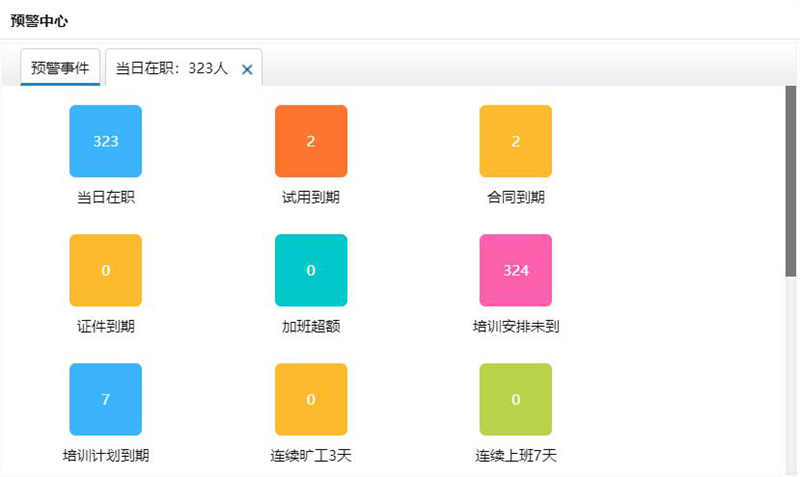This screenshot has width=800, height=477.
Task: Click the 预警中心 panel title
Action: coord(39,20)
